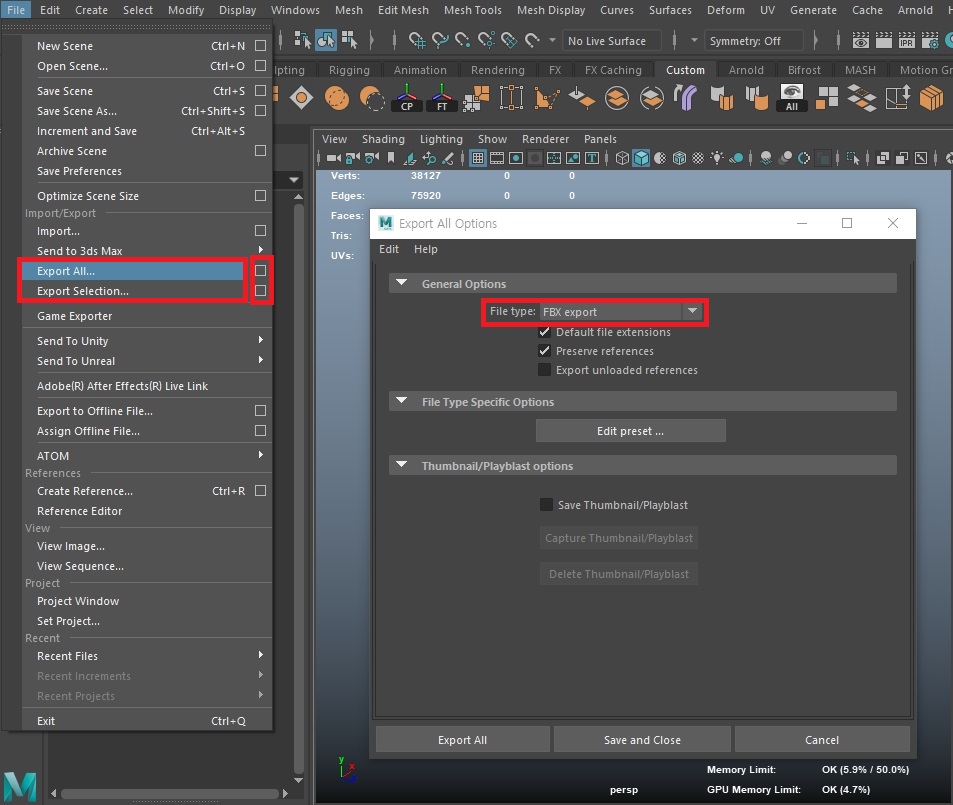Enable Snap to points magnet icon

tap(463, 40)
